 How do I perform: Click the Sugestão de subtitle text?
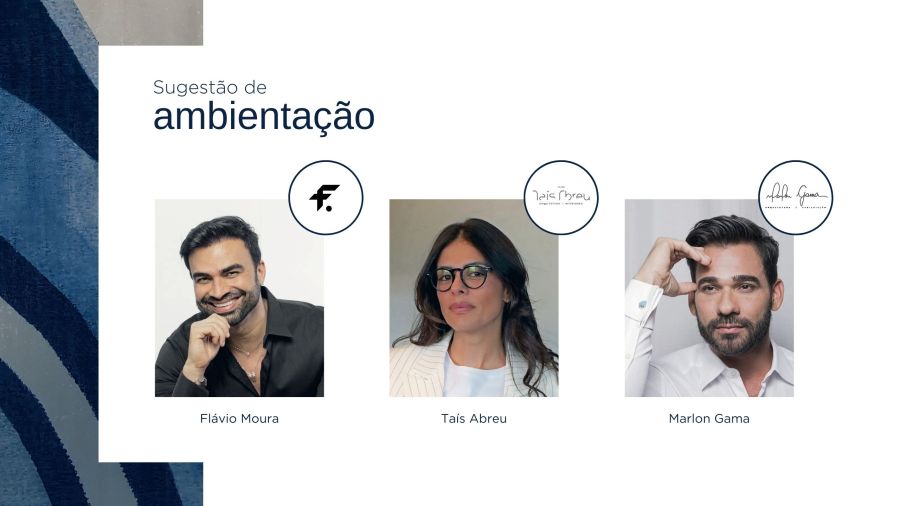pyautogui.click(x=210, y=88)
